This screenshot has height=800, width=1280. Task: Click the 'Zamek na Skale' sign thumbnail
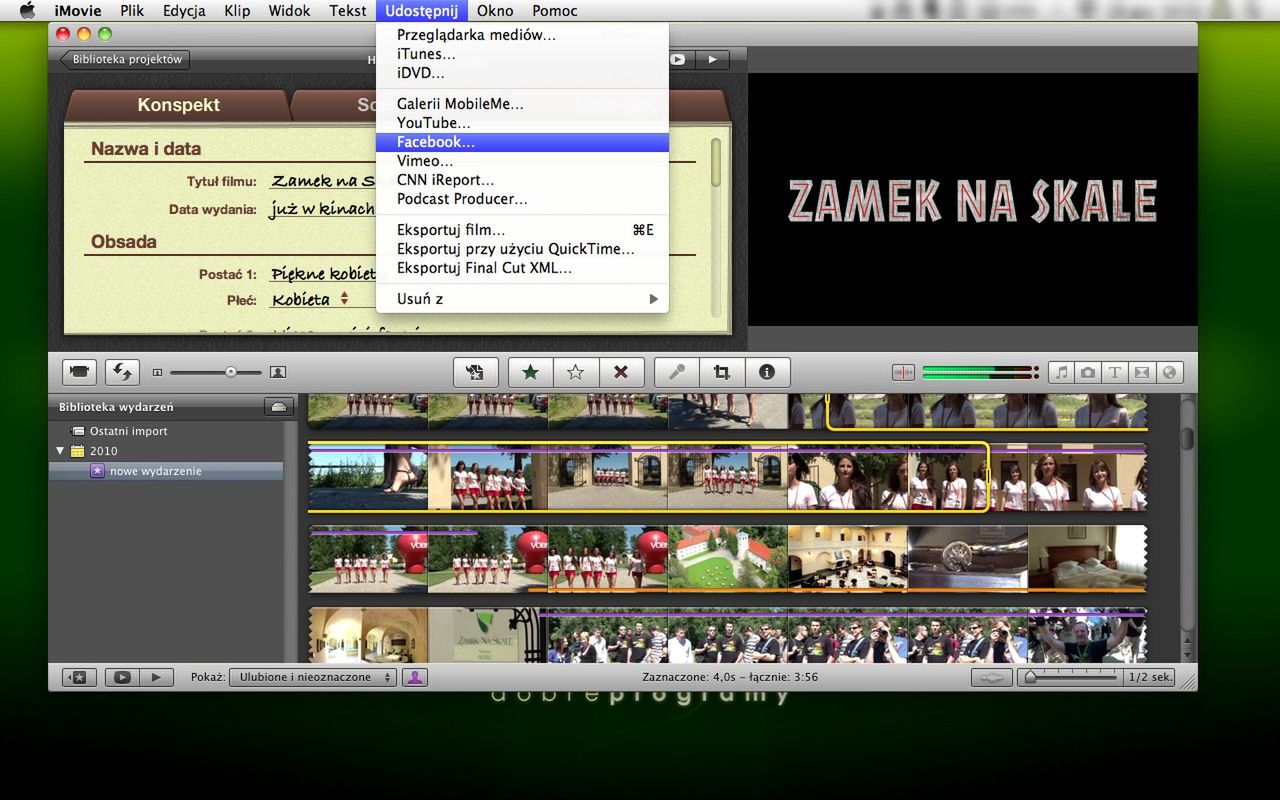488,637
